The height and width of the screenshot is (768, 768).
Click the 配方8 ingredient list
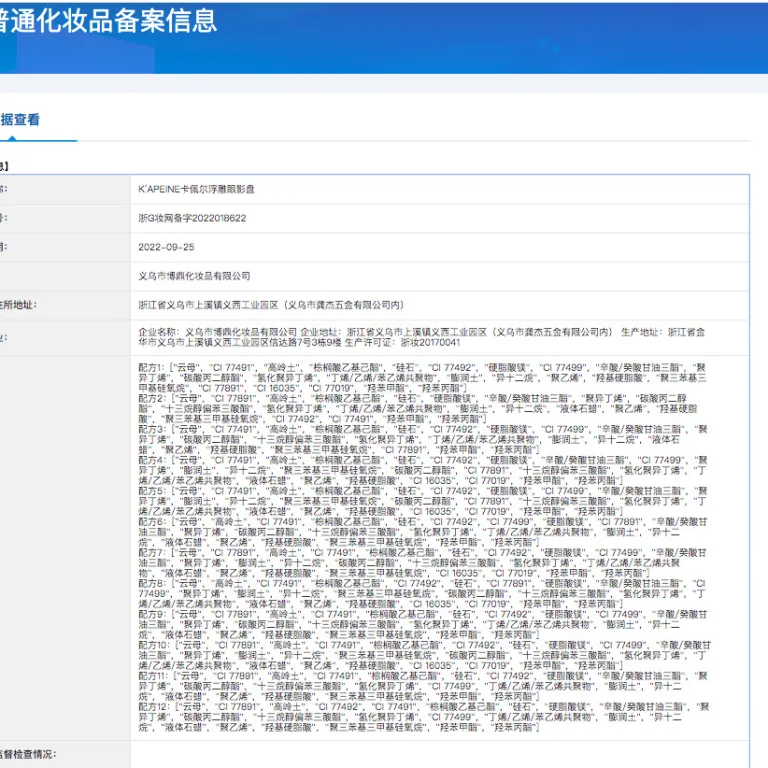click(422, 594)
